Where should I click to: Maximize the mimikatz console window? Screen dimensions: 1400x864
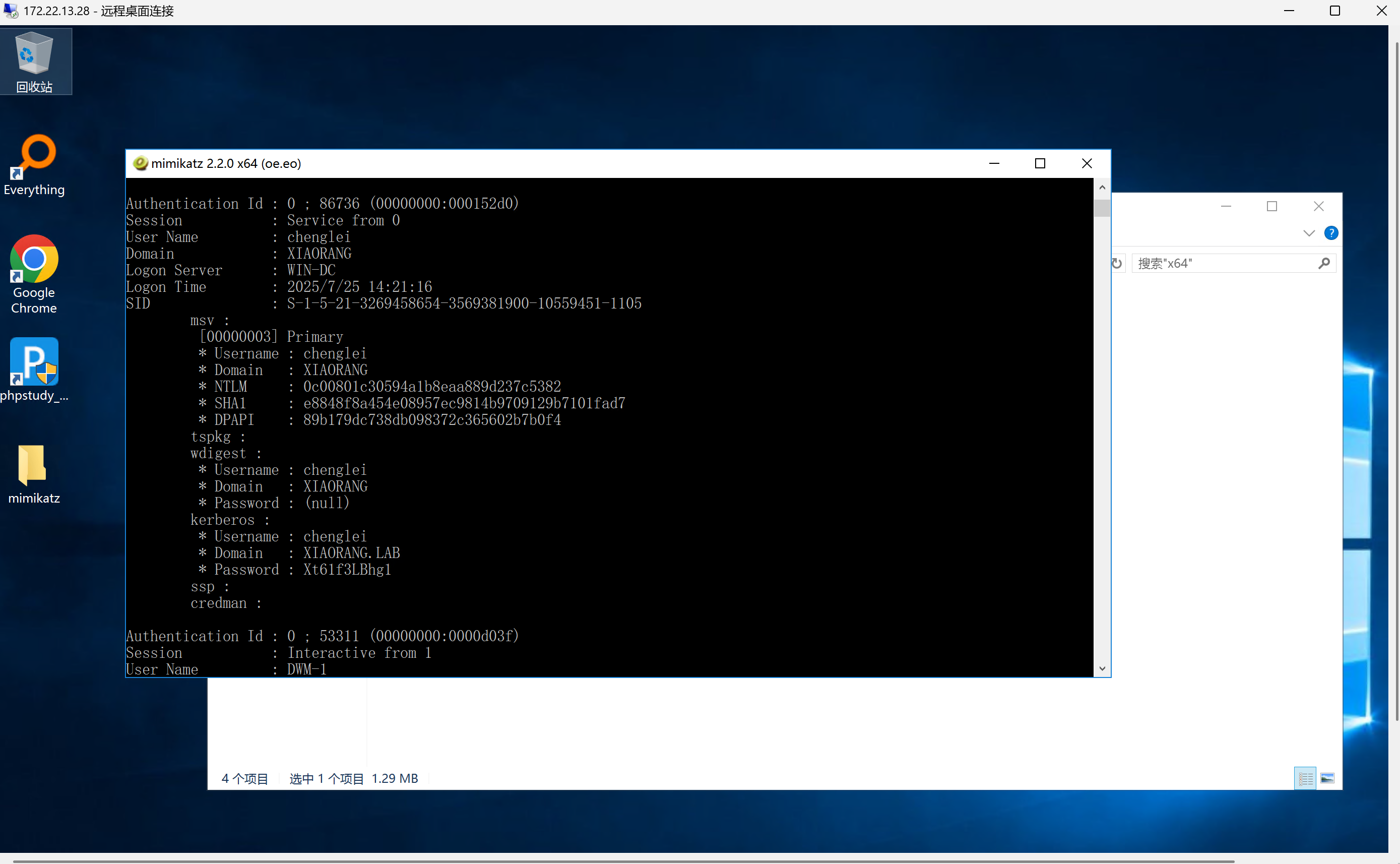click(x=1040, y=163)
